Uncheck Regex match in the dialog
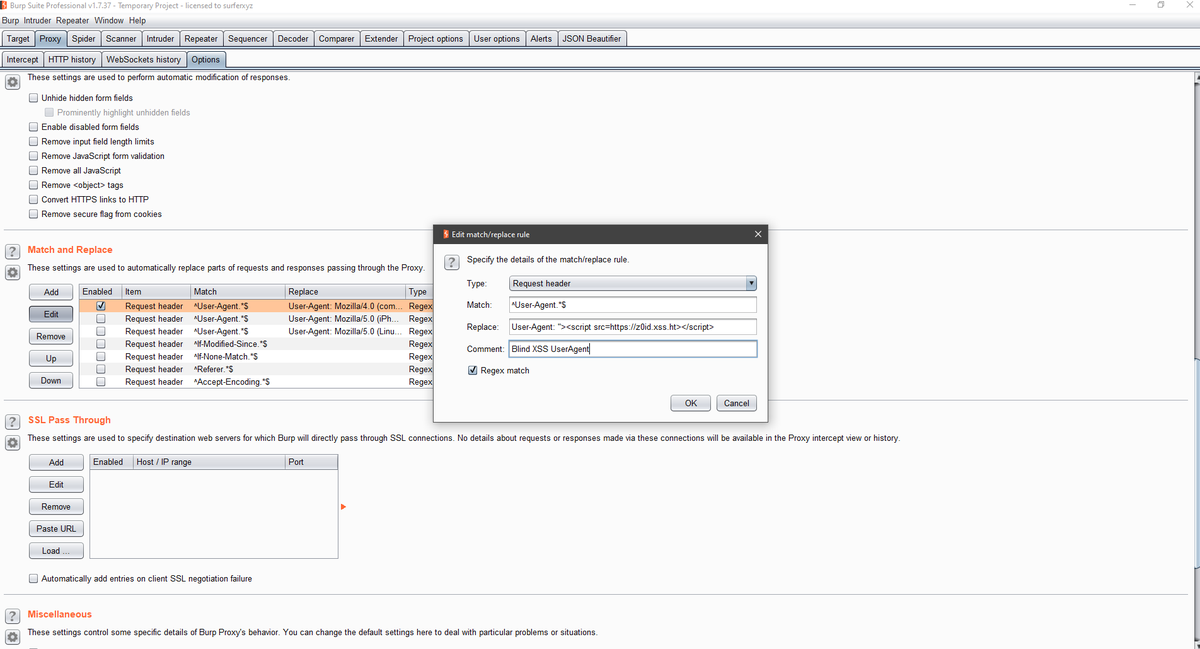This screenshot has width=1200, height=649. [473, 370]
